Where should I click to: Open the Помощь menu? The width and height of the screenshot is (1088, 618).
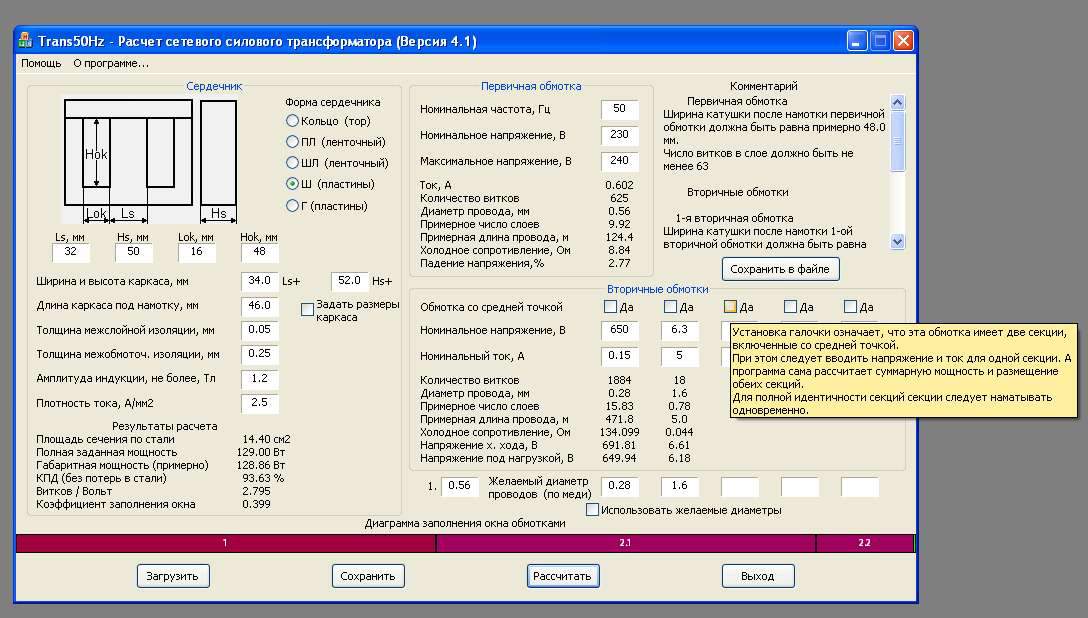[x=41, y=63]
